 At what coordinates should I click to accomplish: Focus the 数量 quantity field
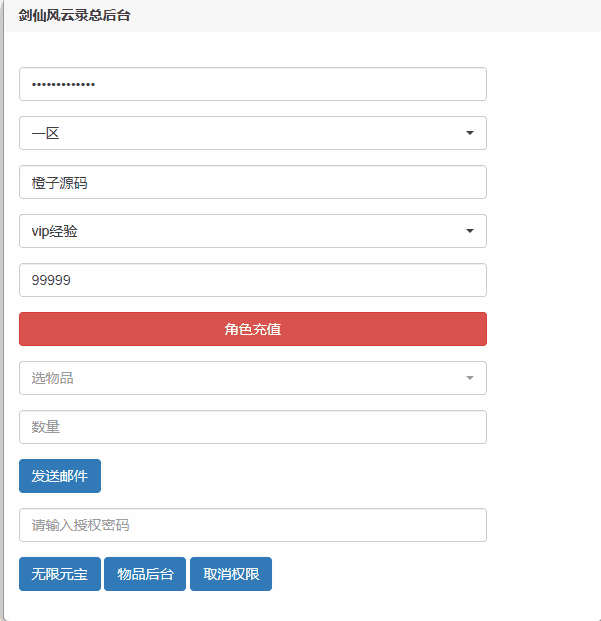252,427
